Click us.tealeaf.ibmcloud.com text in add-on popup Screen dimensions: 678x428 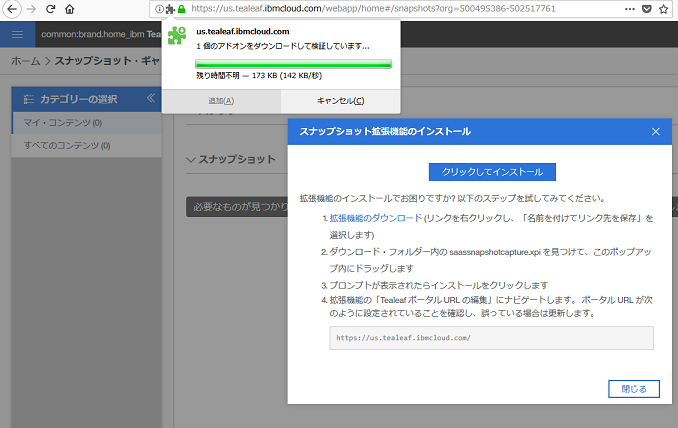[x=243, y=32]
